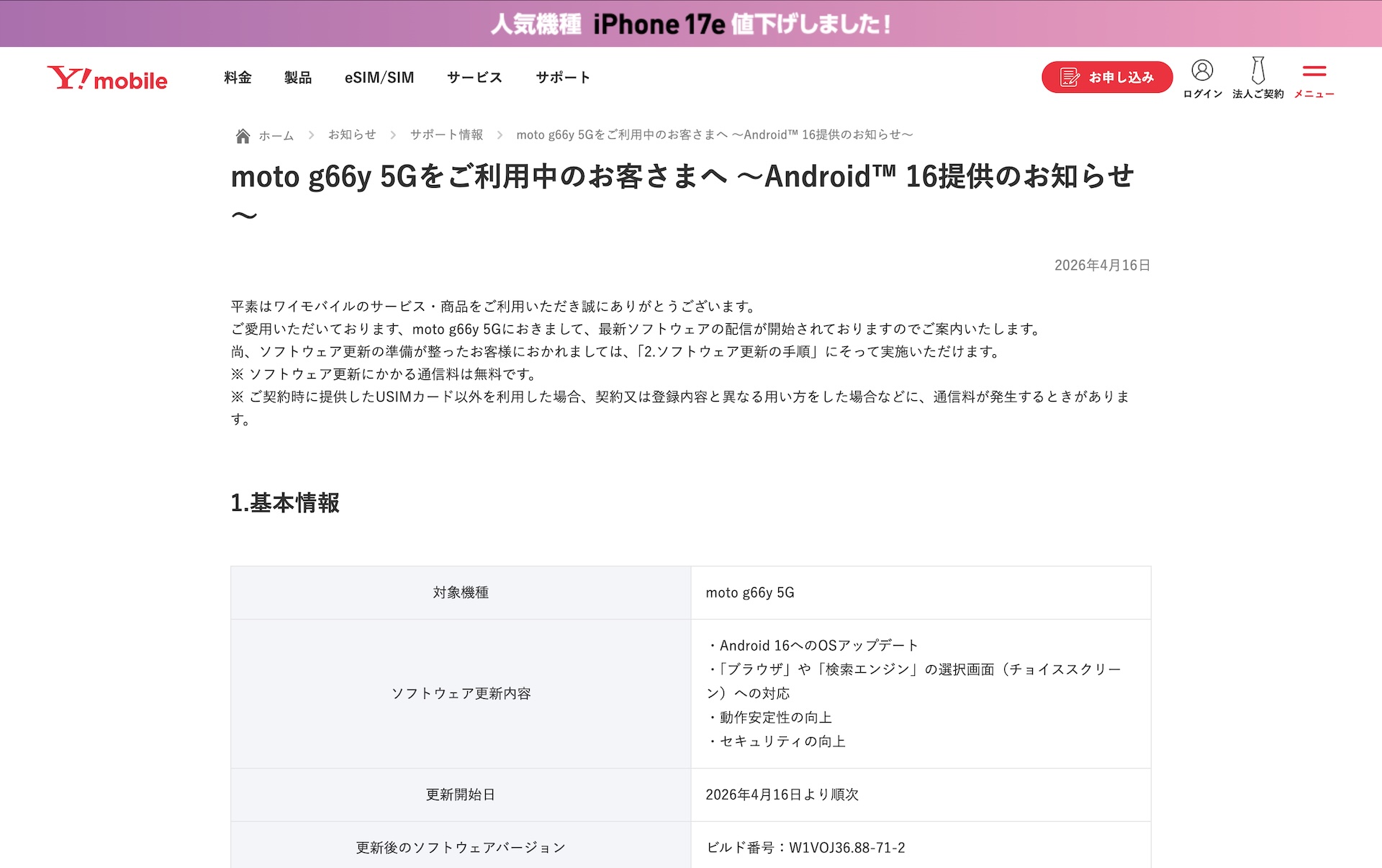The width and height of the screenshot is (1382, 868).
Task: Click the お申し込み red button
Action: coord(1106,77)
